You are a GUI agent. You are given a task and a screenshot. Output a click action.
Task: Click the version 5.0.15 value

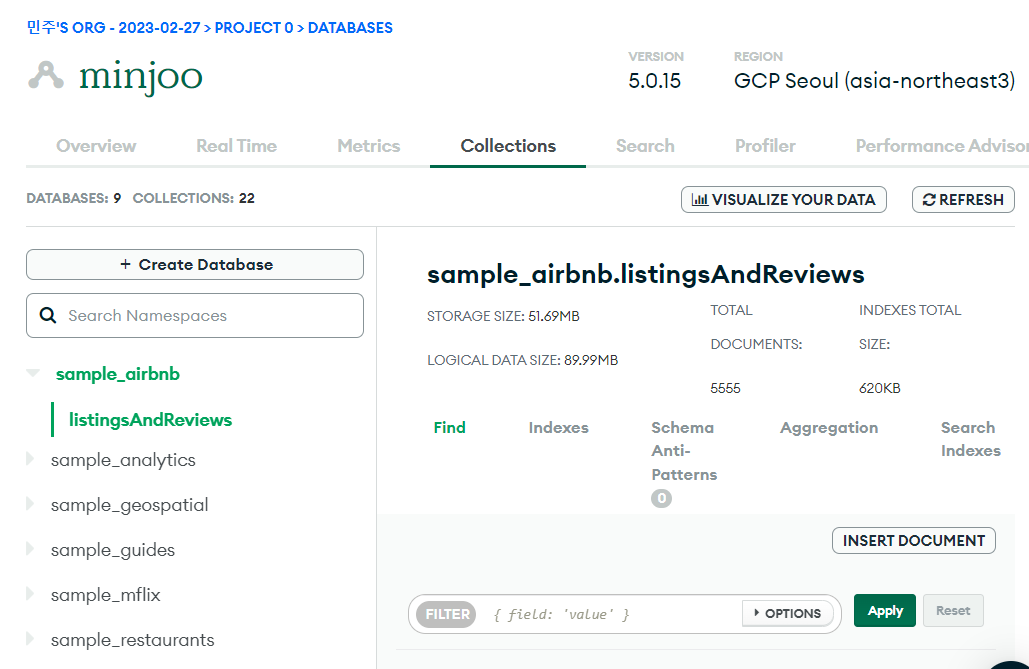(x=654, y=81)
